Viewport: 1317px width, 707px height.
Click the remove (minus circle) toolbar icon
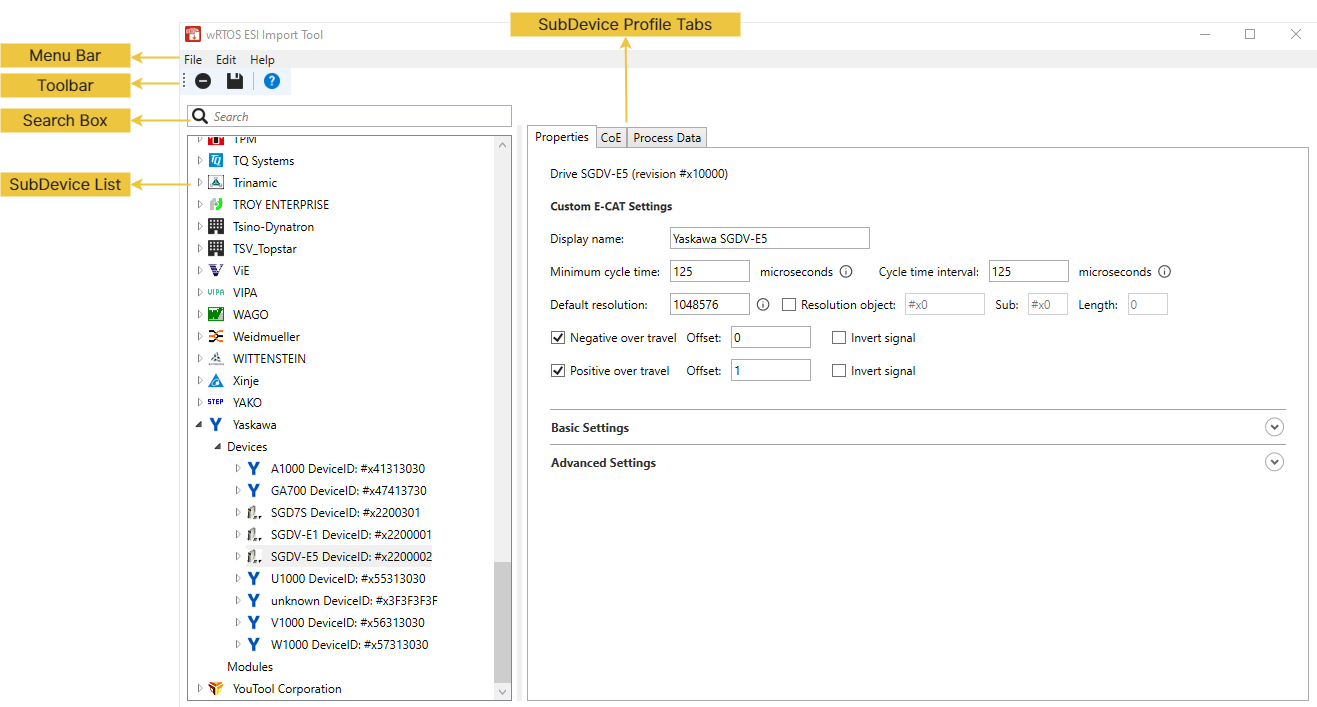pyautogui.click(x=203, y=81)
